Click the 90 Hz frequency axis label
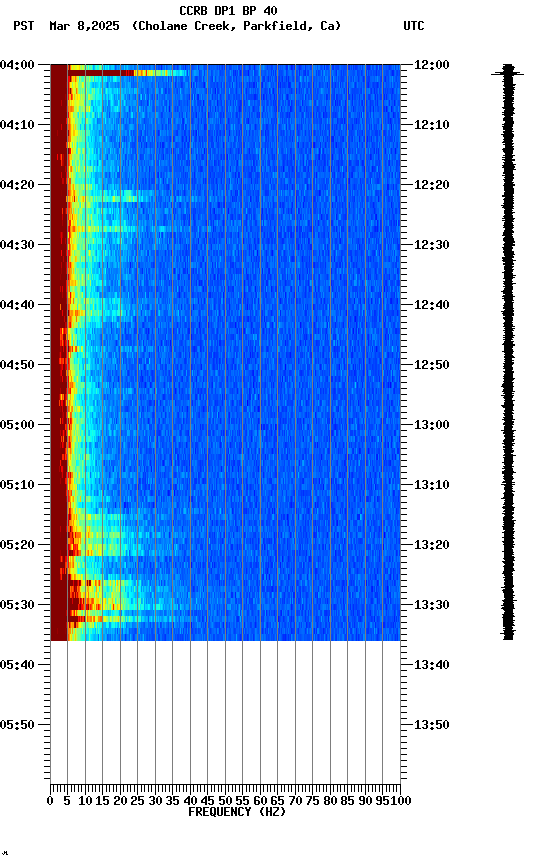Image resolution: width=552 pixels, height=864 pixels. pos(365,801)
